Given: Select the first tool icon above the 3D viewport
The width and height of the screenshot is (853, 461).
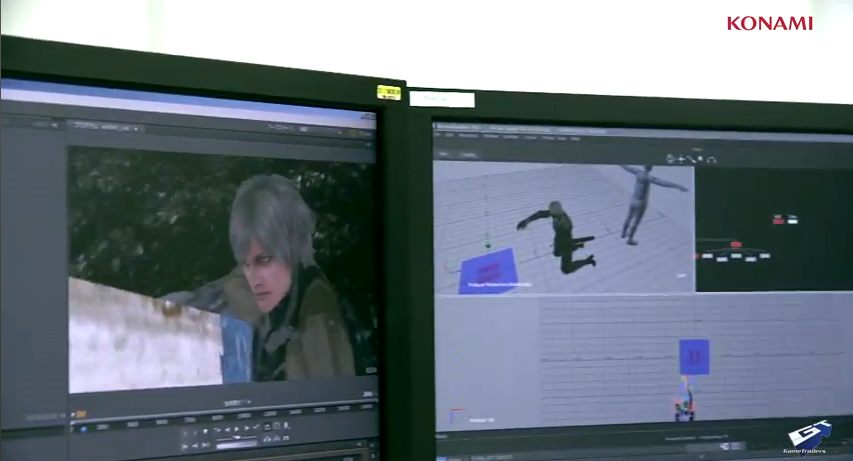Looking at the screenshot, I should [670, 158].
